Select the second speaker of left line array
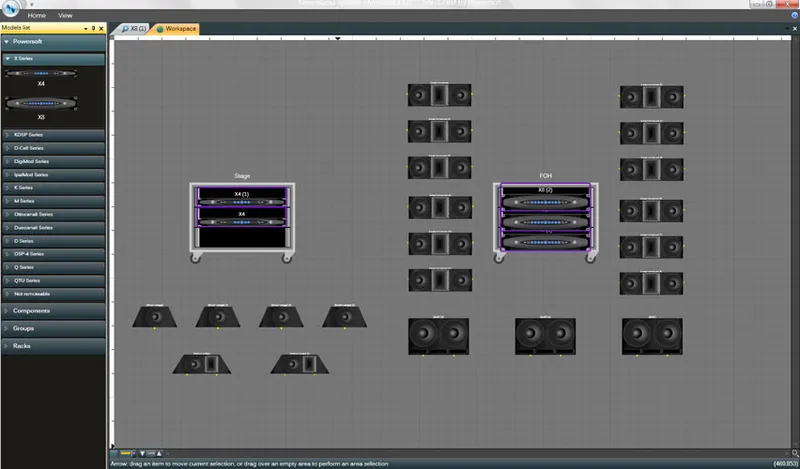 439,131
